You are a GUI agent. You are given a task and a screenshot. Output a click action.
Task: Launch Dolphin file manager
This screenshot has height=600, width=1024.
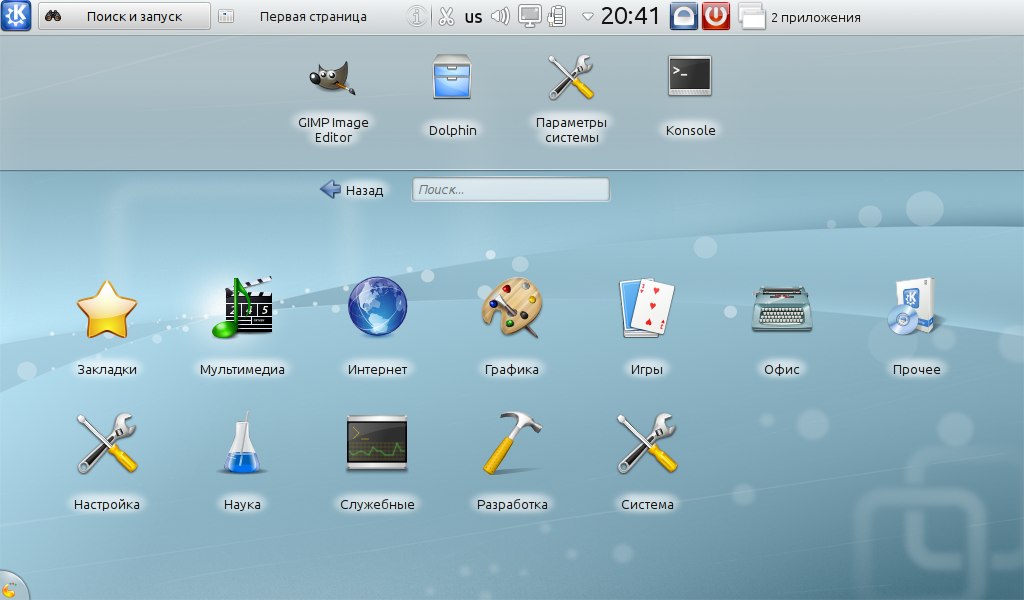pyautogui.click(x=452, y=95)
